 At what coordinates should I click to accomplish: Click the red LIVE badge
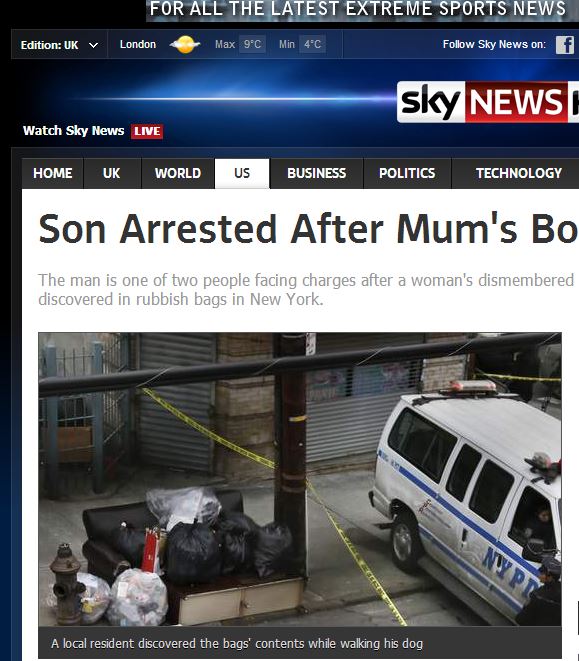point(147,131)
